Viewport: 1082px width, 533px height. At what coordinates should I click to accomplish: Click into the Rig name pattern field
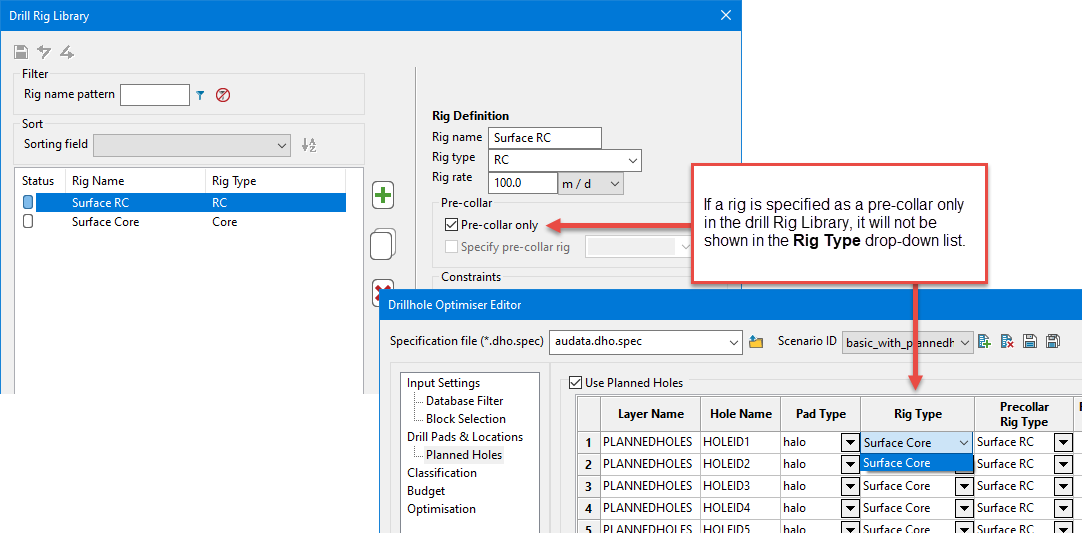pyautogui.click(x=154, y=95)
